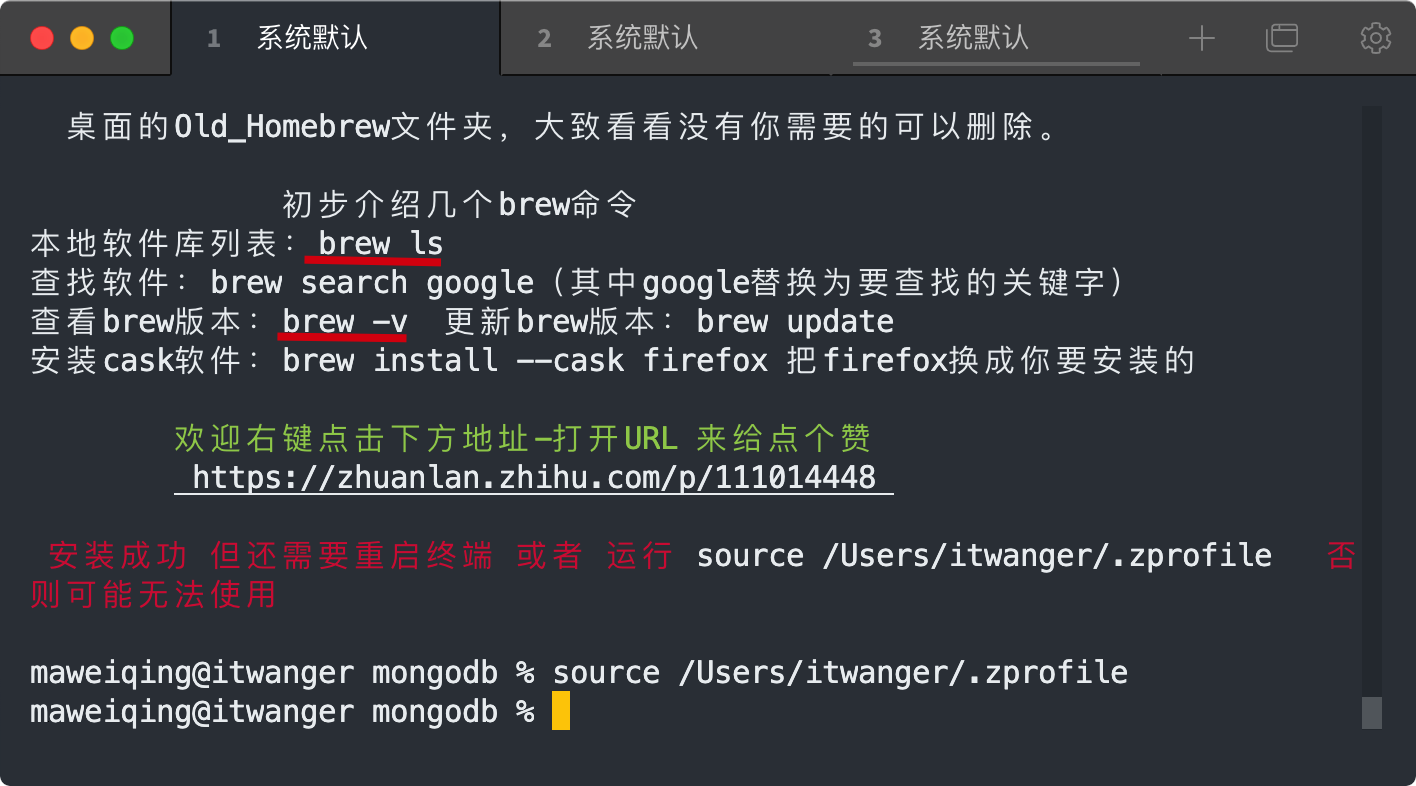Click the Old_Homebrew folder name text
Screen dimensions: 1416x786
tap(282, 127)
